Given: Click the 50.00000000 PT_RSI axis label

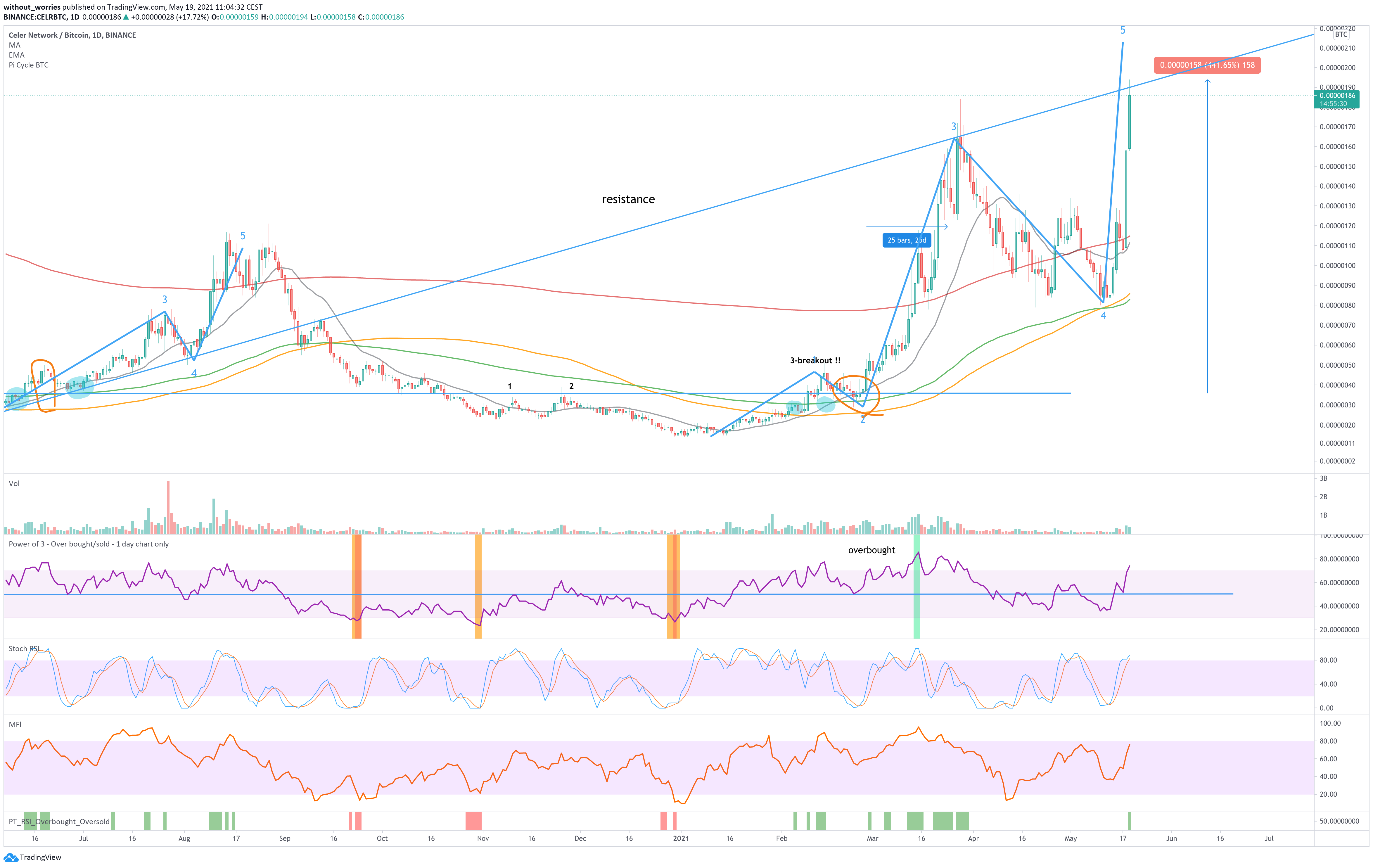Looking at the screenshot, I should [x=1339, y=821].
